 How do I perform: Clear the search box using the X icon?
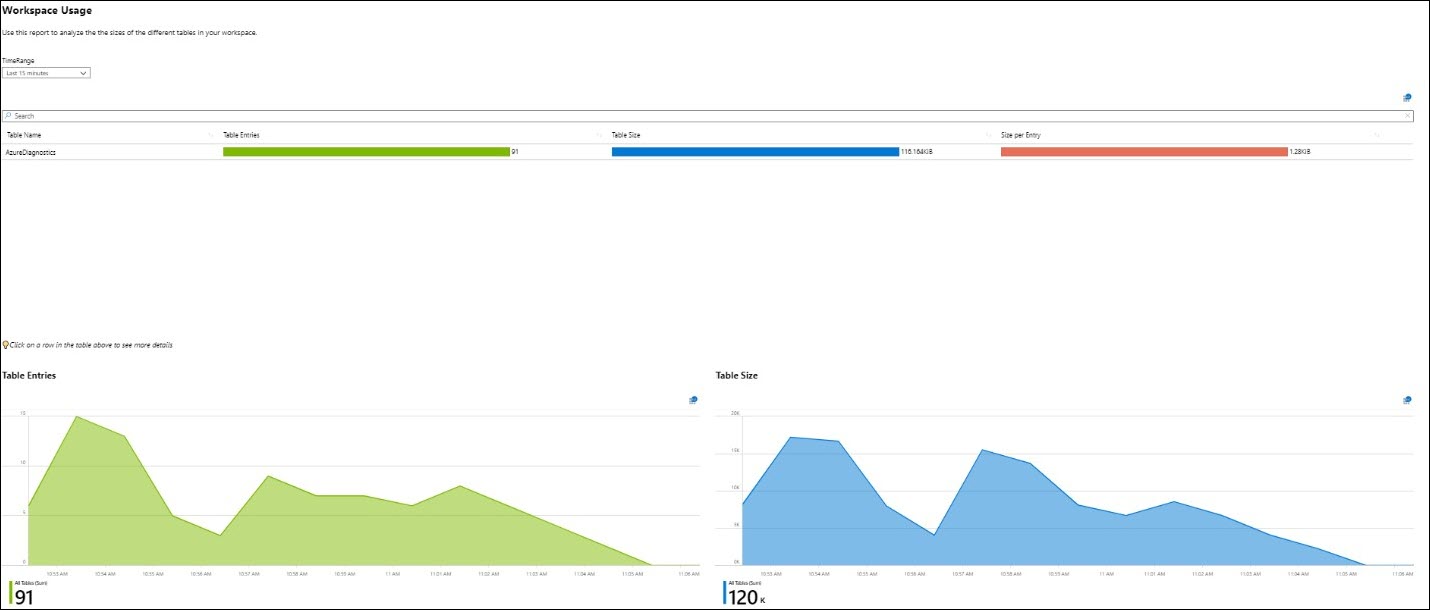click(x=1408, y=115)
